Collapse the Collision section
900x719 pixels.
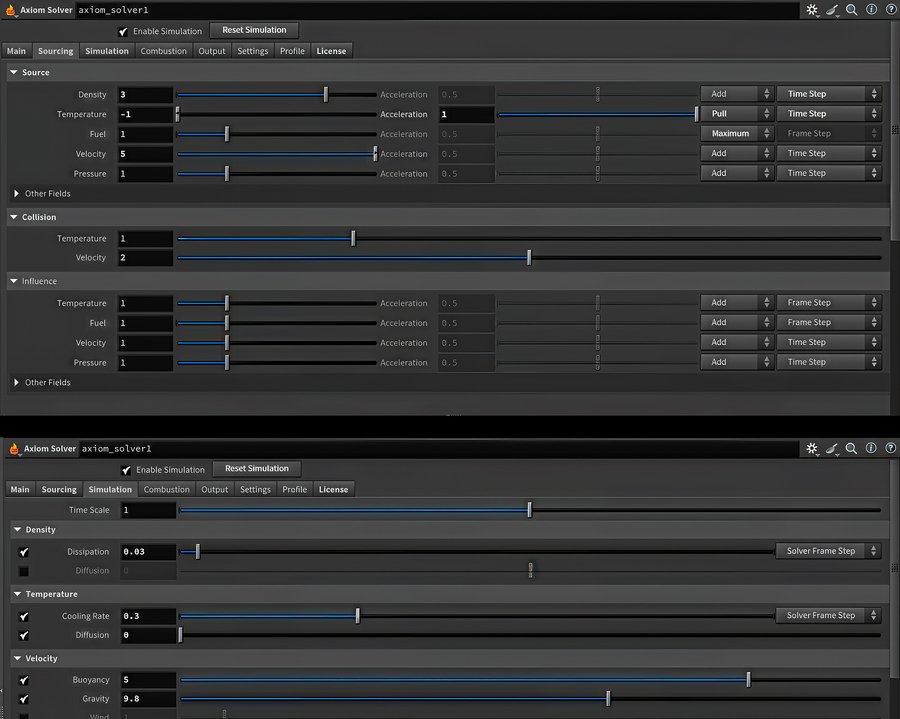coord(14,217)
